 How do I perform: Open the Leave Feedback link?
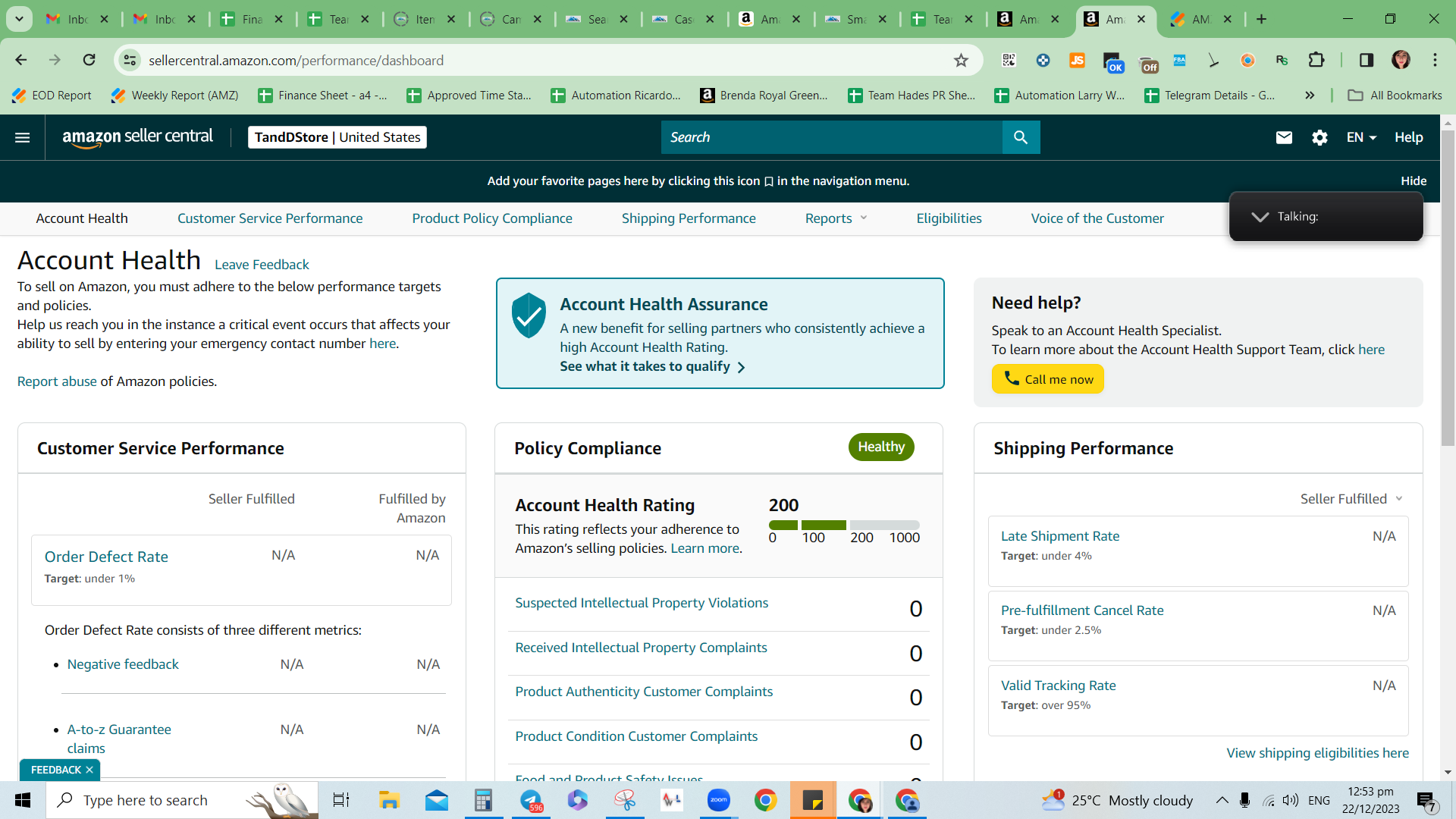pos(262,265)
